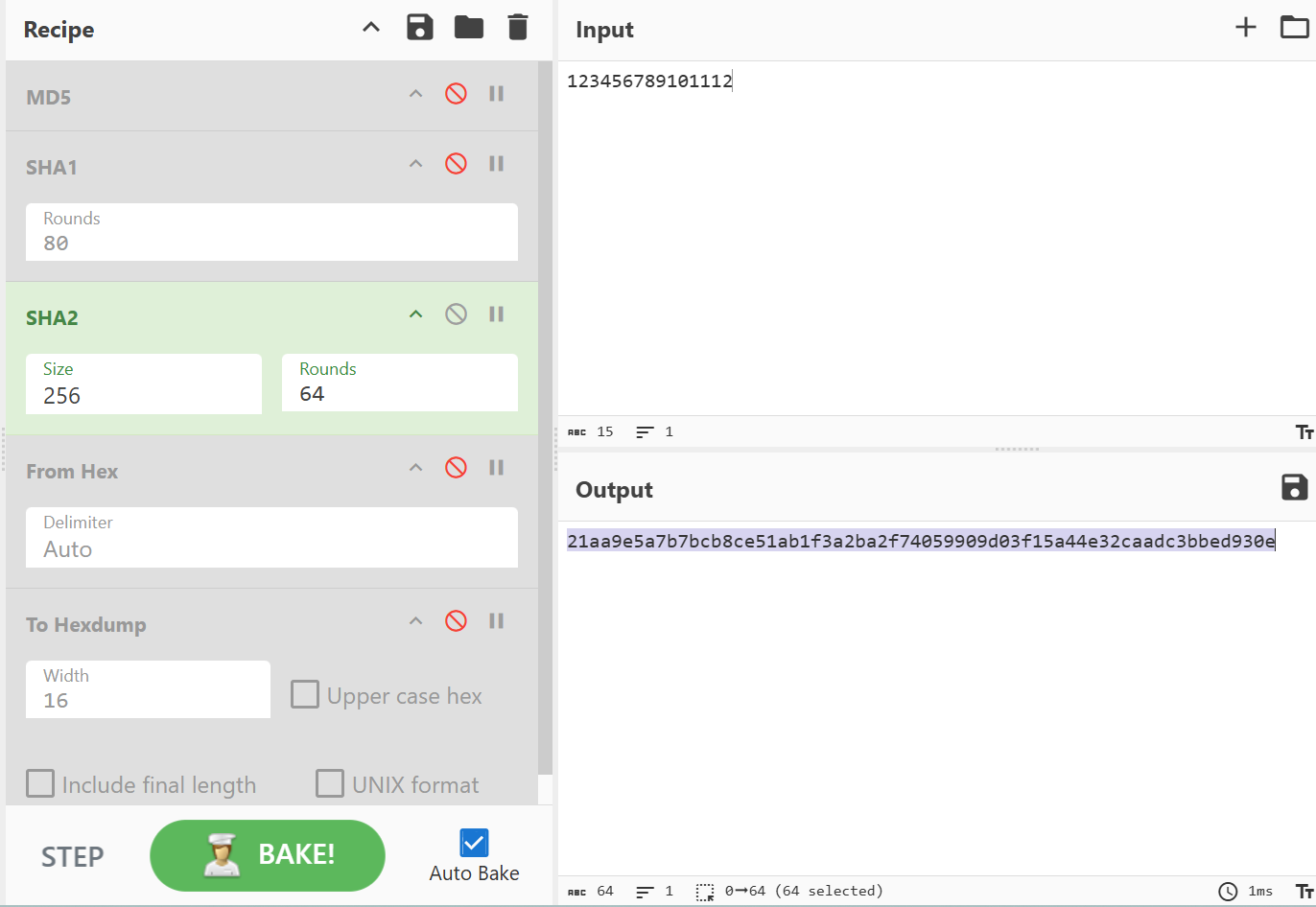1316x907 pixels.
Task: Click the Input panel heading
Action: pos(604,30)
